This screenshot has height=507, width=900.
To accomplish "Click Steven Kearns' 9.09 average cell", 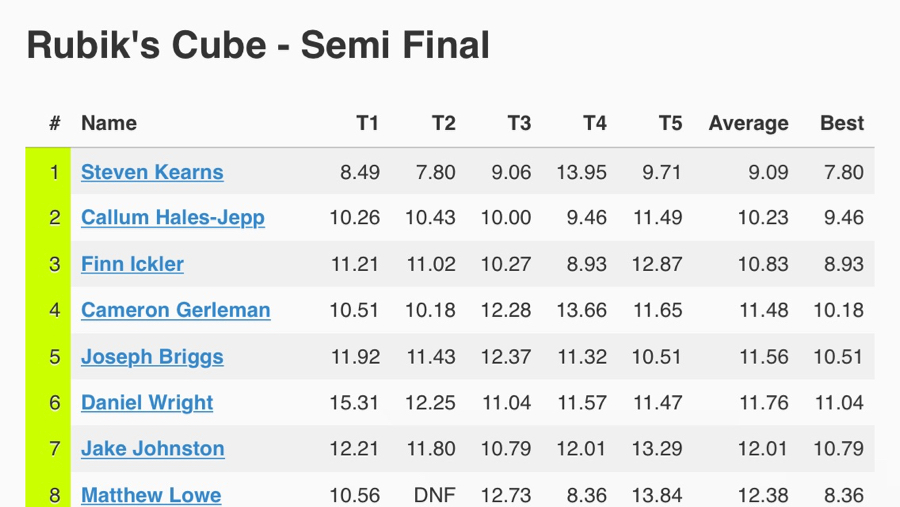I will click(x=767, y=172).
